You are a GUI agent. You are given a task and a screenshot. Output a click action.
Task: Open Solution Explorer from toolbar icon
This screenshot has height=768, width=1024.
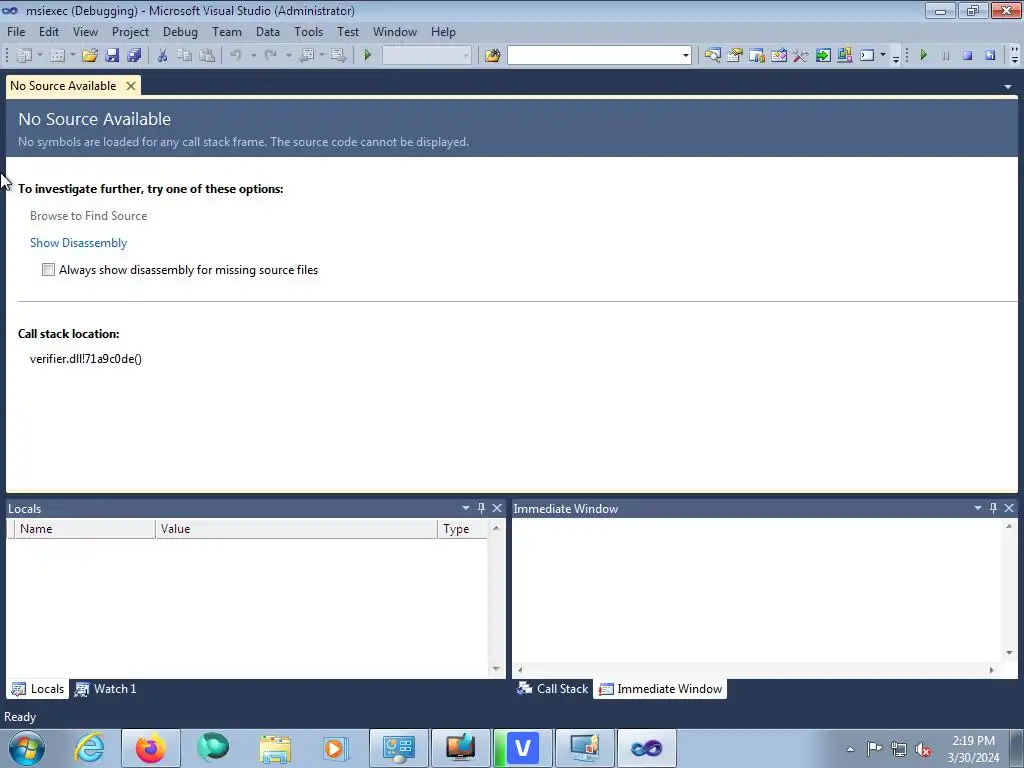pyautogui.click(x=712, y=56)
